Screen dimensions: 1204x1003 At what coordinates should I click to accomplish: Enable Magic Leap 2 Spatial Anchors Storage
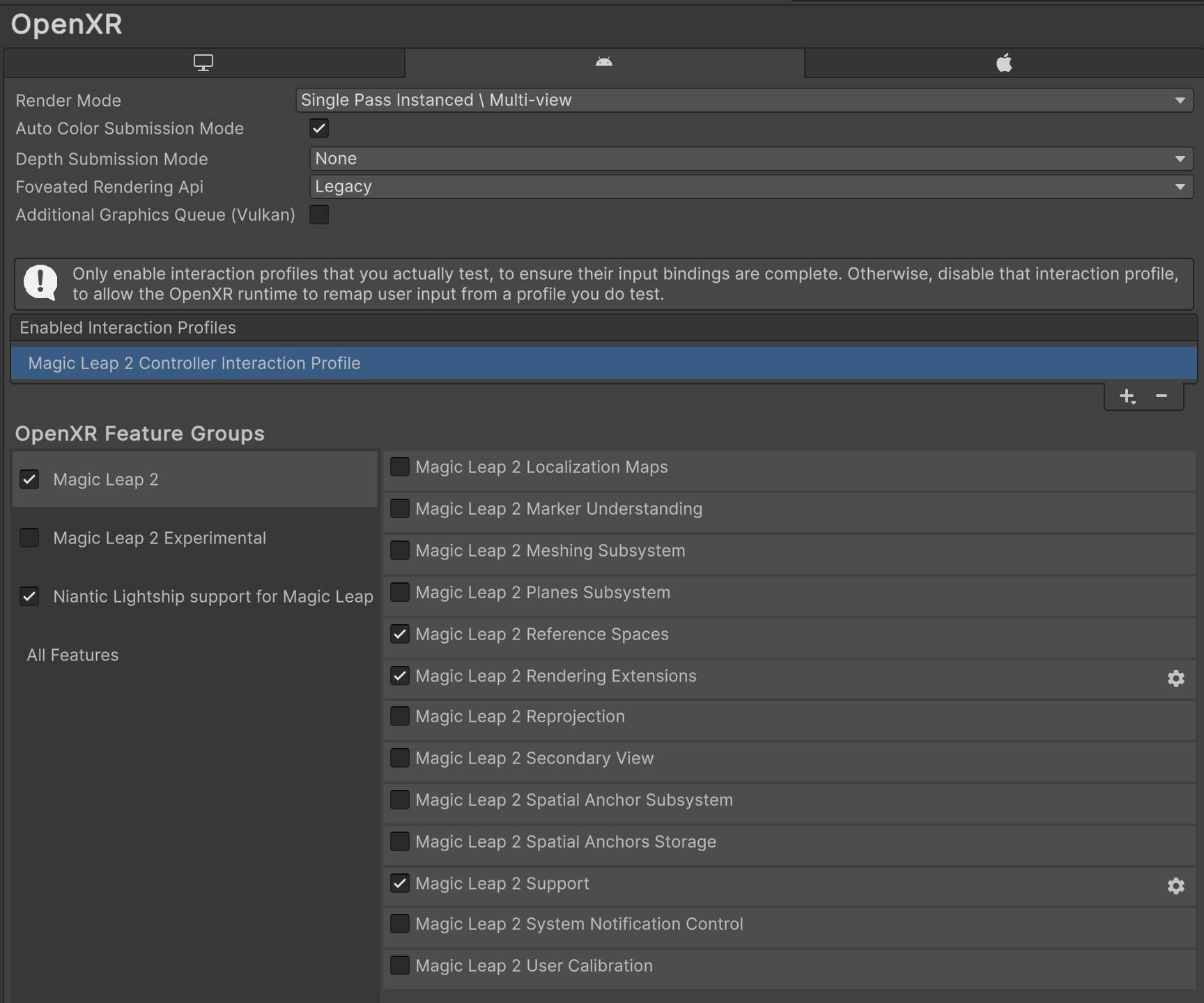[x=400, y=841]
